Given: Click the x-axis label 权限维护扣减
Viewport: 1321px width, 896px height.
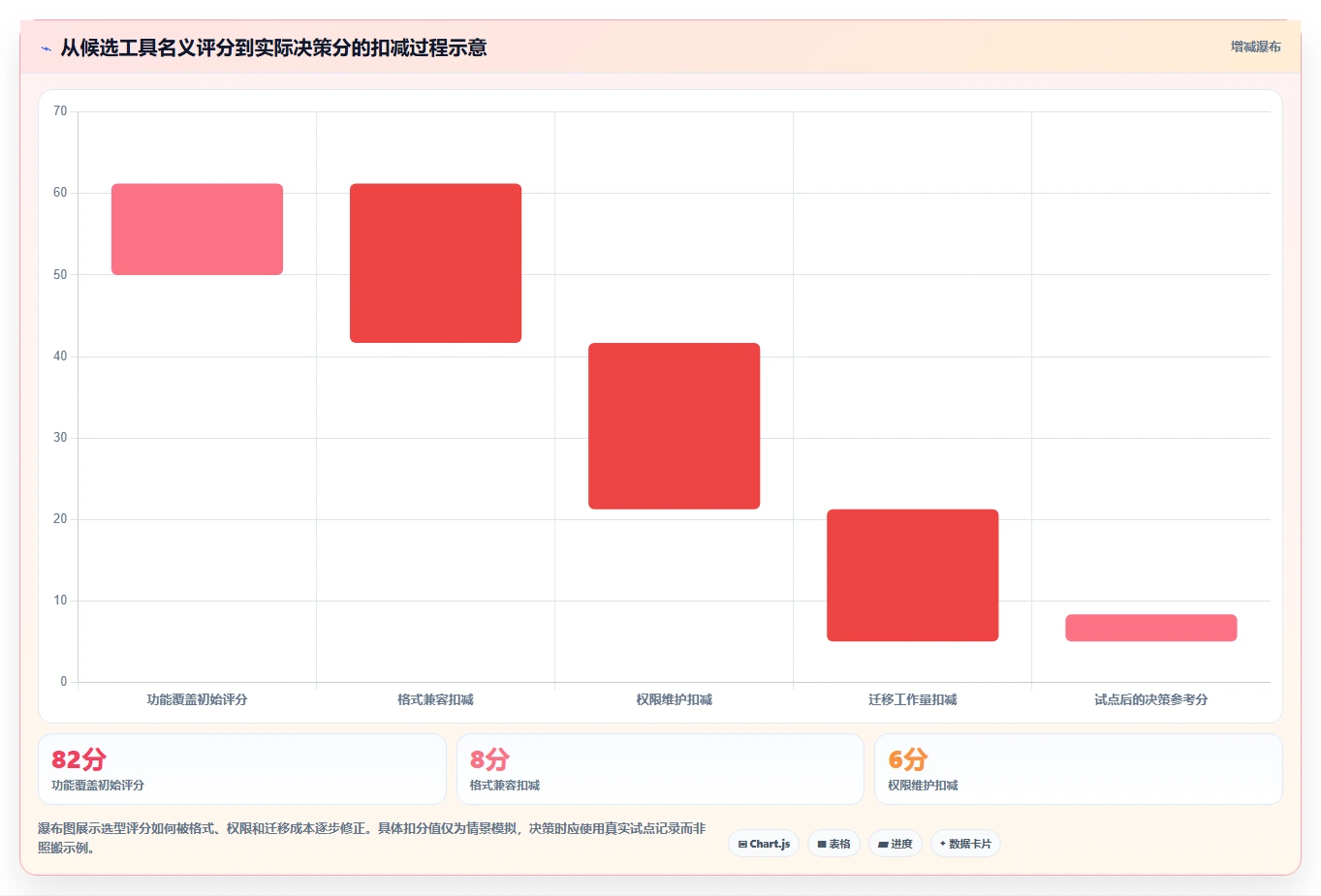Looking at the screenshot, I should [674, 699].
